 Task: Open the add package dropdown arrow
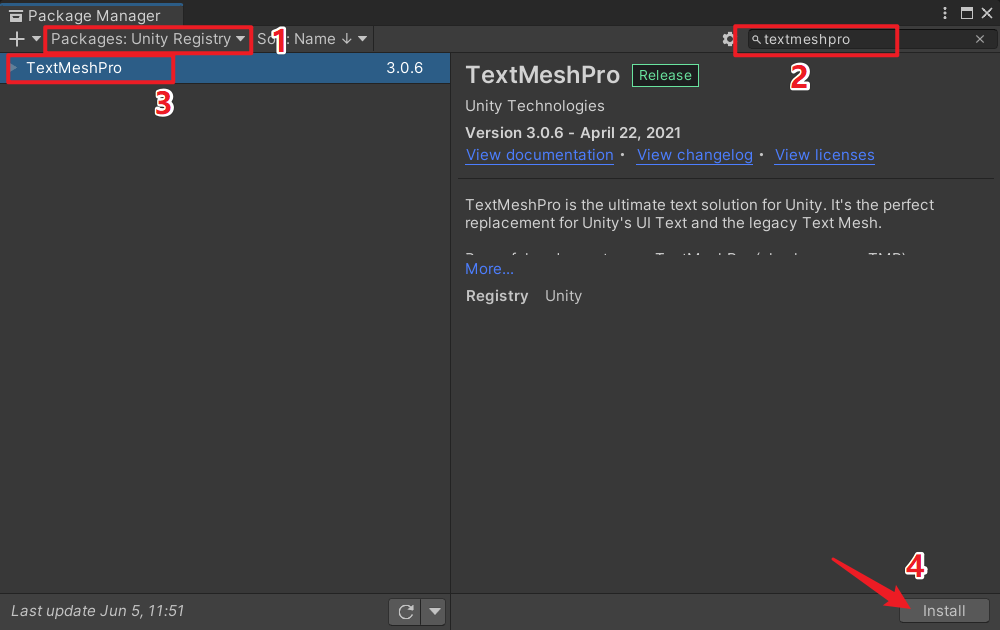36,39
